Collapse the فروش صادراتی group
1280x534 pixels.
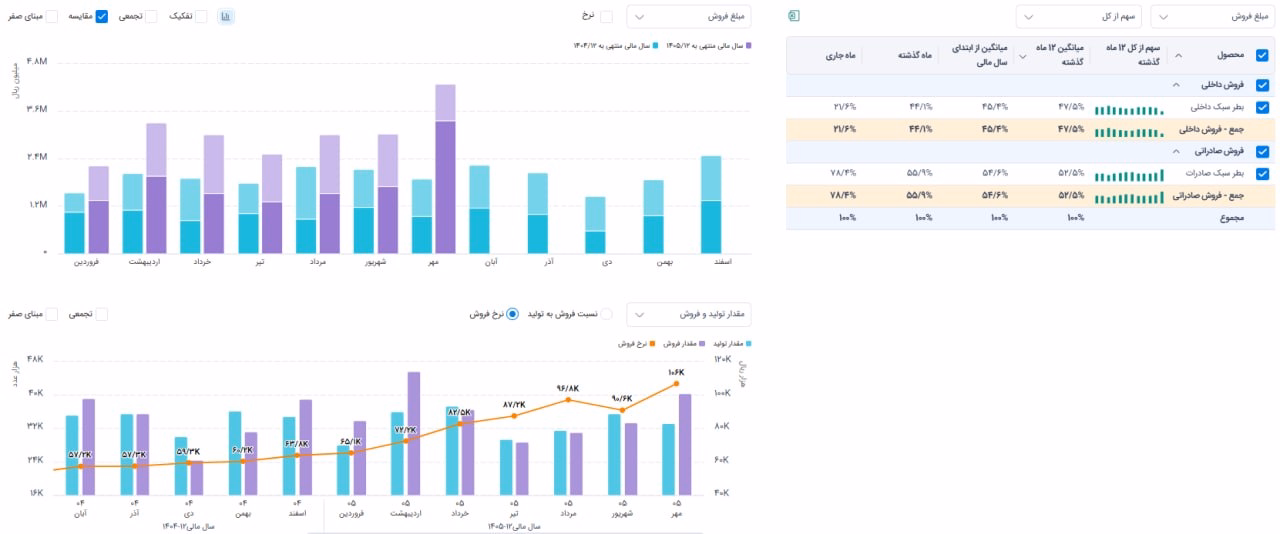(1176, 152)
